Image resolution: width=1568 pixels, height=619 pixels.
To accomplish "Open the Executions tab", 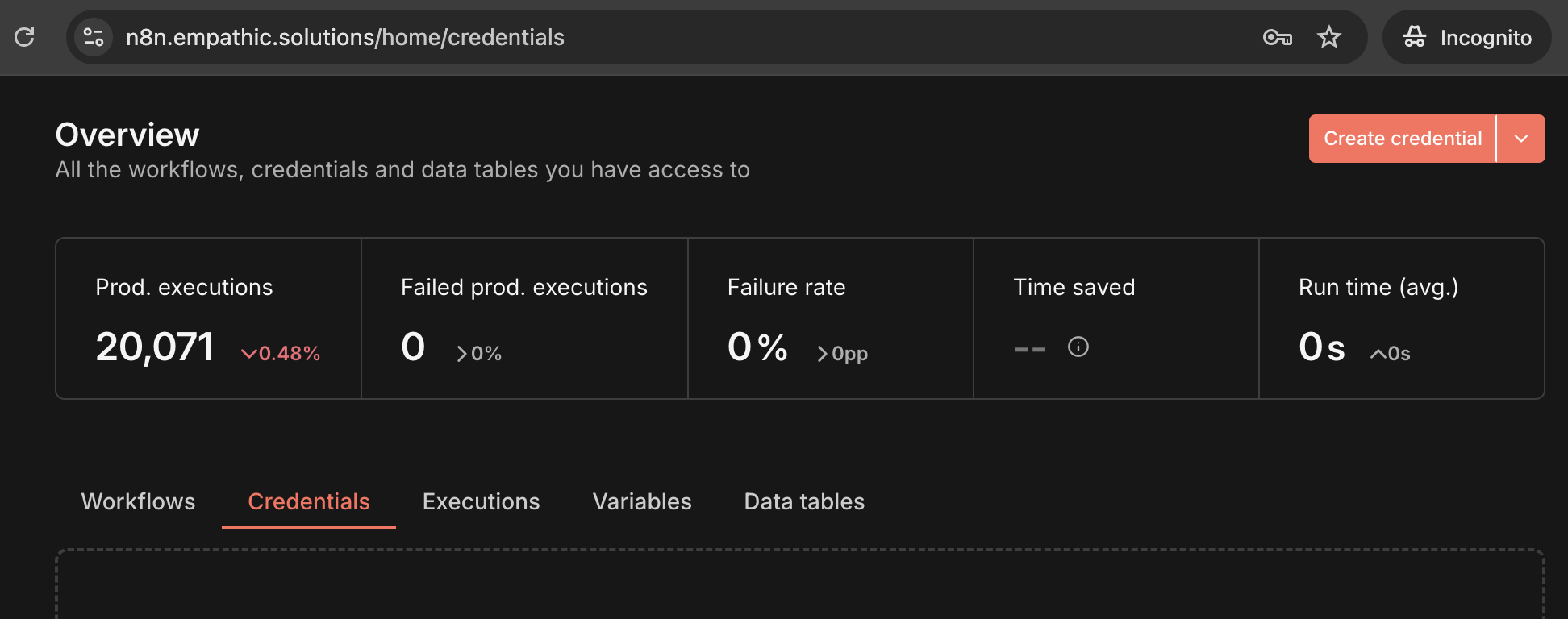I will (481, 501).
